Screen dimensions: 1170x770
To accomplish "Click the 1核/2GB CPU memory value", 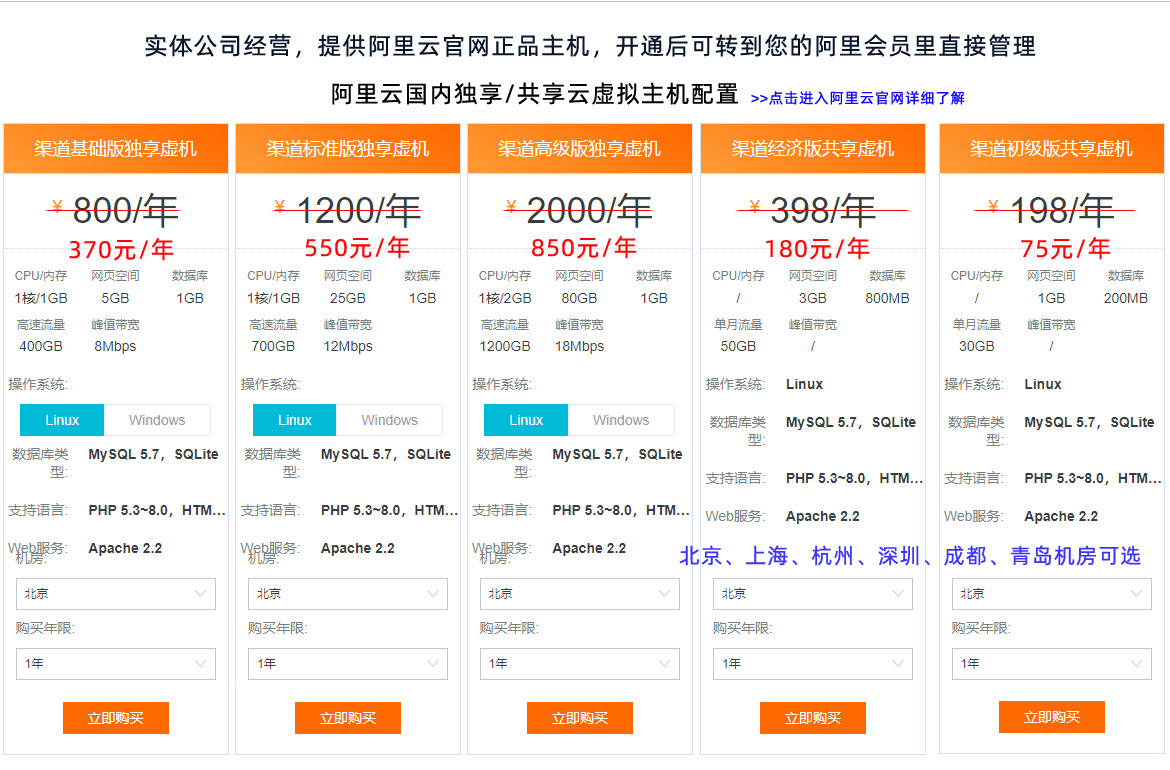I will (504, 298).
